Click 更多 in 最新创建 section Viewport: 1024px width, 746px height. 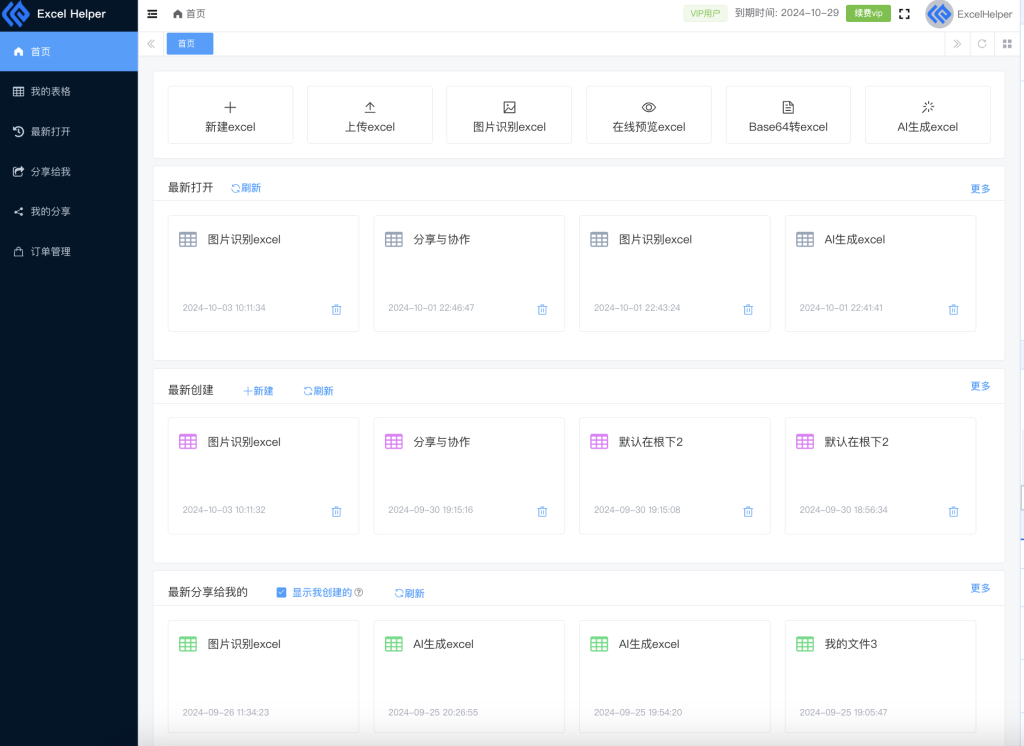point(980,386)
